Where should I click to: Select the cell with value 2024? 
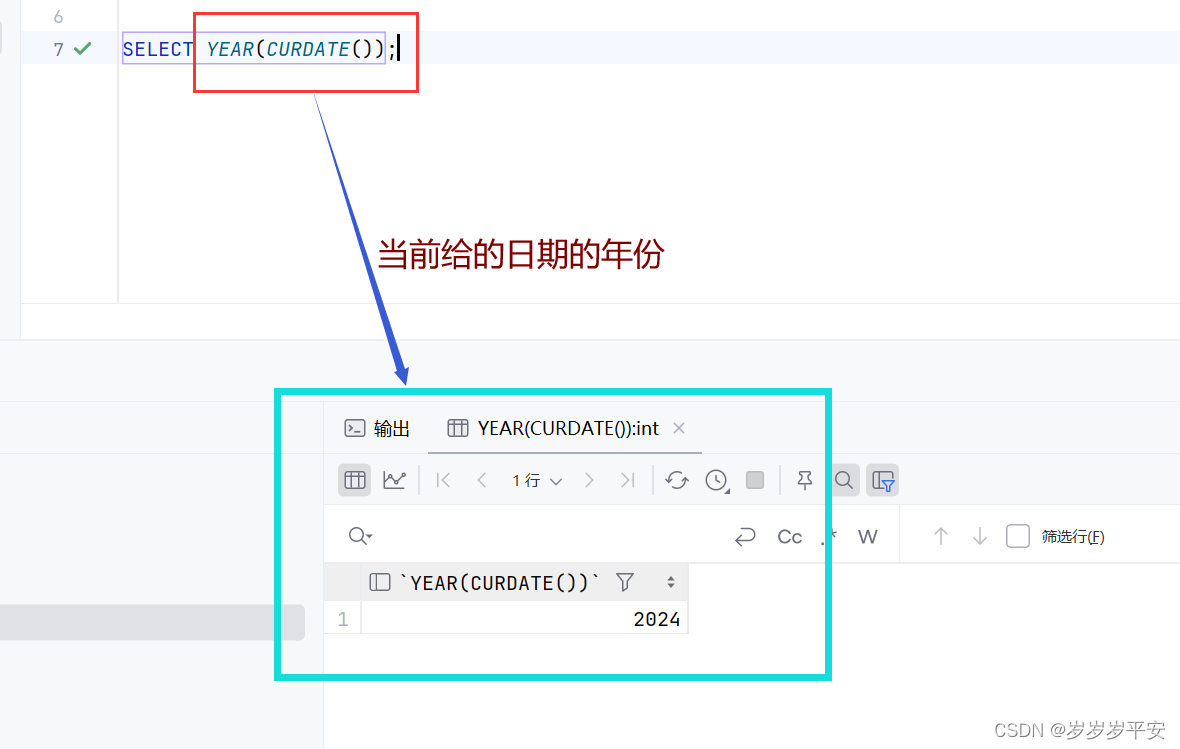point(525,619)
